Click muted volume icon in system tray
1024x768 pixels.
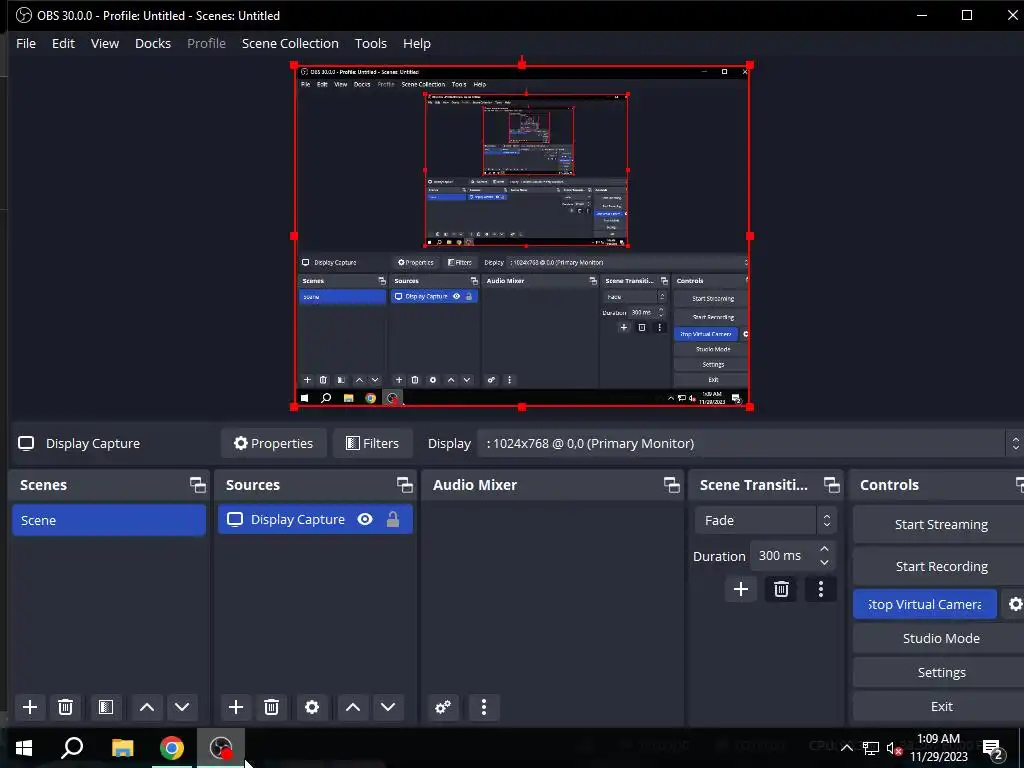pyautogui.click(x=894, y=748)
